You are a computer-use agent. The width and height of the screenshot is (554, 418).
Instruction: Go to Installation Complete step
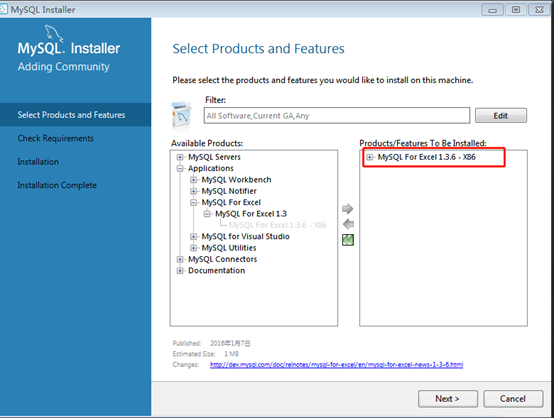[x=57, y=185]
